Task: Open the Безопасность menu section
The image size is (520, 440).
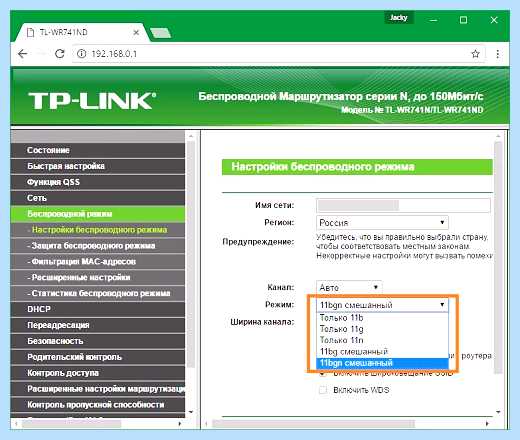Action: [x=98, y=341]
